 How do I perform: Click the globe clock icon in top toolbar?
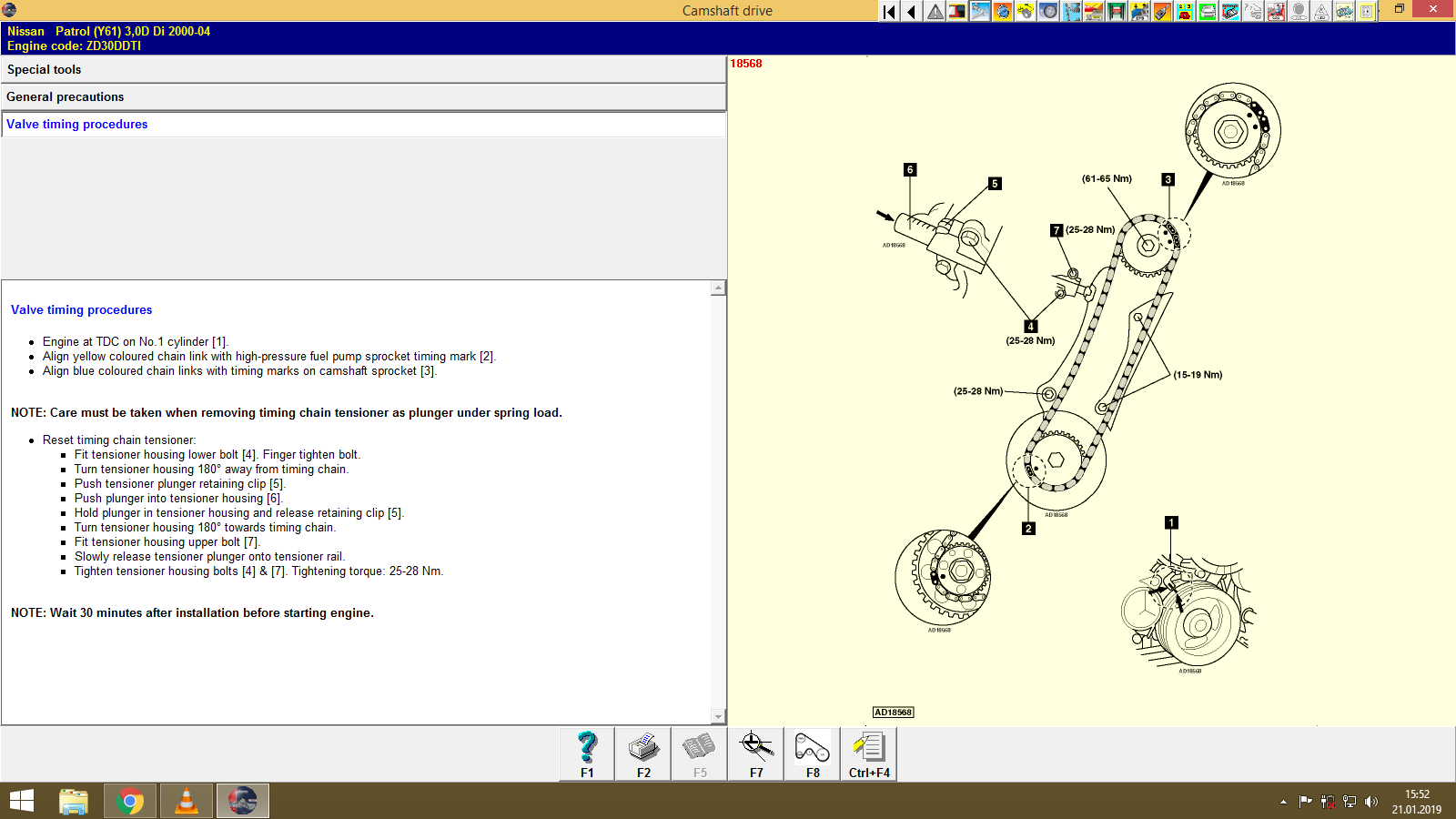click(1003, 12)
